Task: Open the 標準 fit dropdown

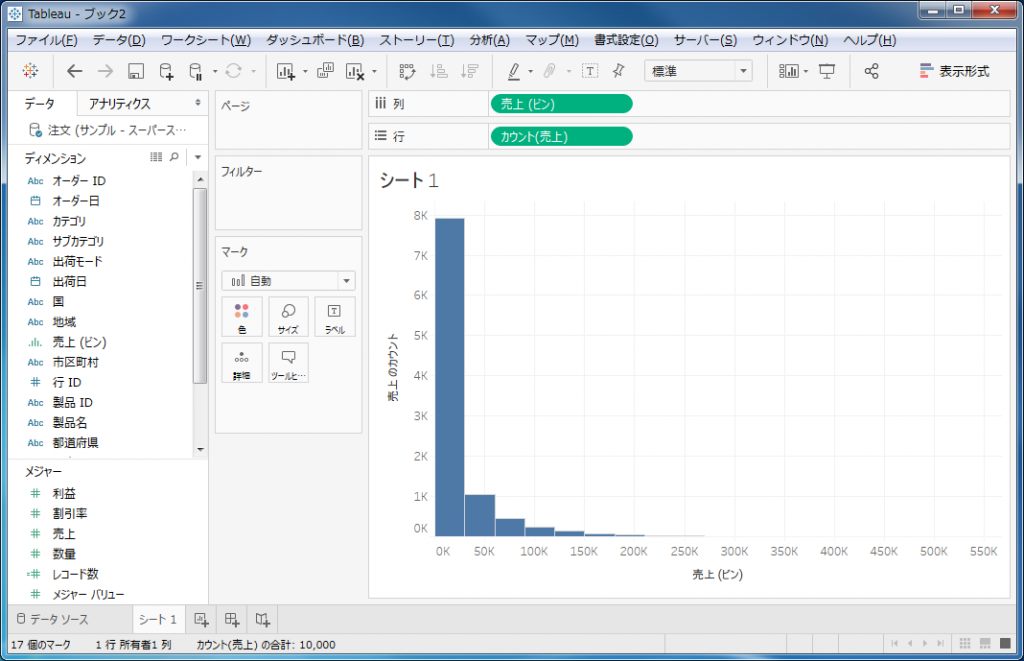Action: click(x=699, y=71)
